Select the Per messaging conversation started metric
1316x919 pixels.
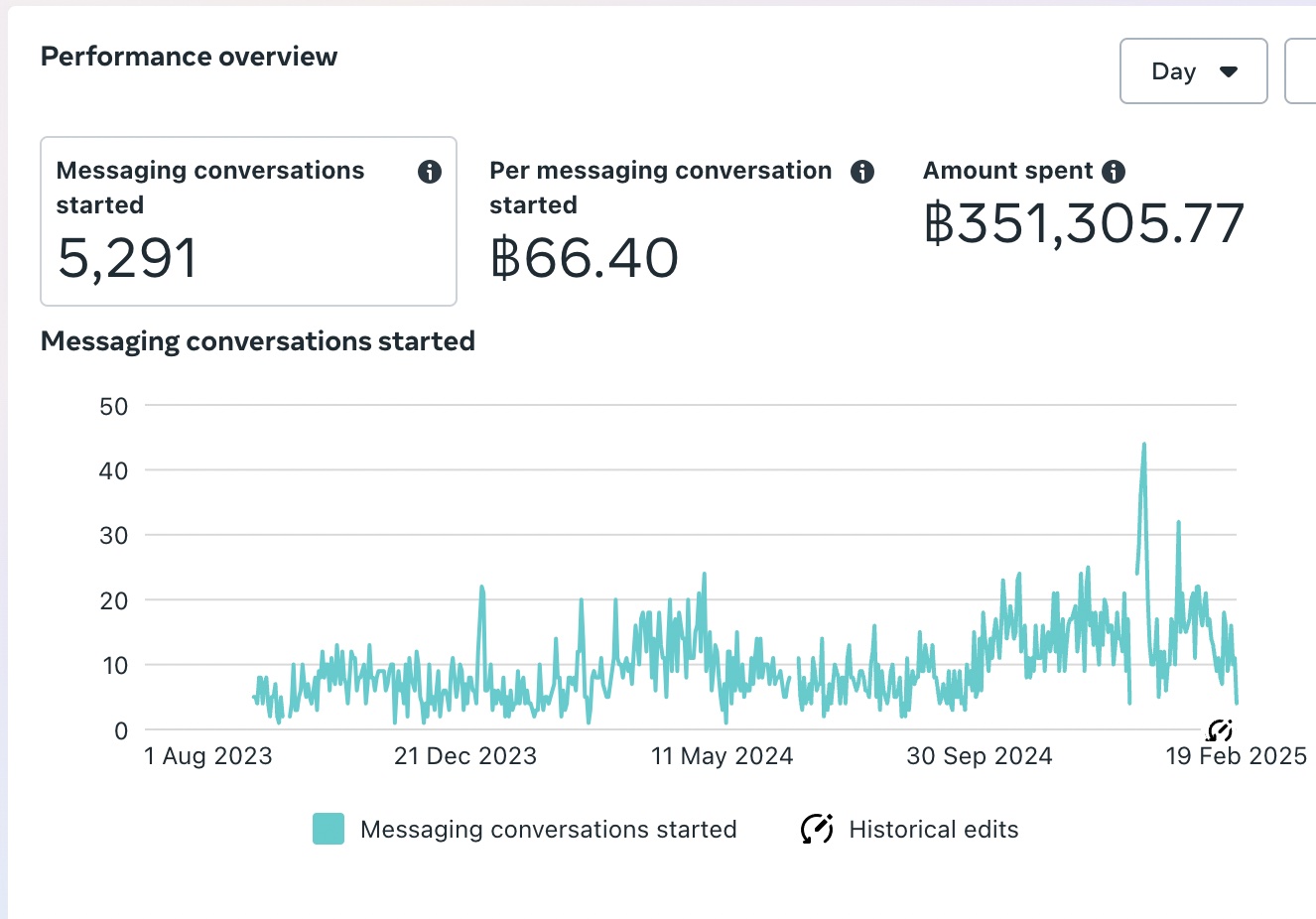click(682, 221)
